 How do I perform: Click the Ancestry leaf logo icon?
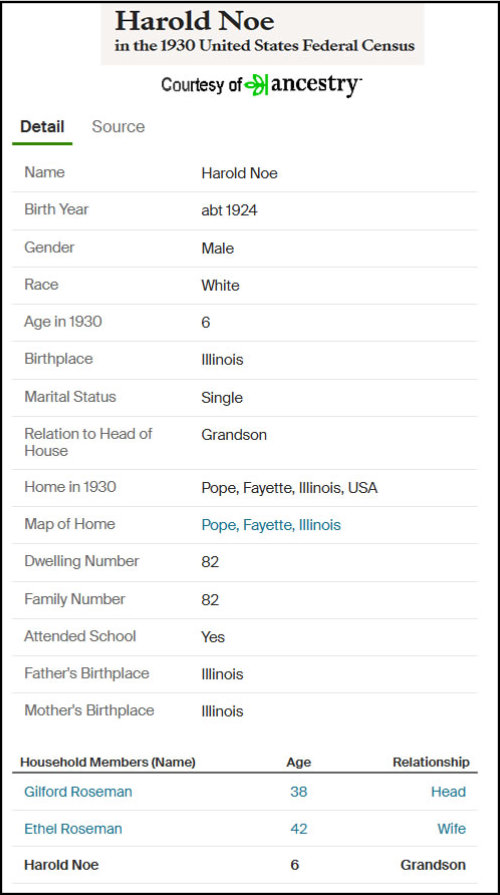[x=256, y=85]
